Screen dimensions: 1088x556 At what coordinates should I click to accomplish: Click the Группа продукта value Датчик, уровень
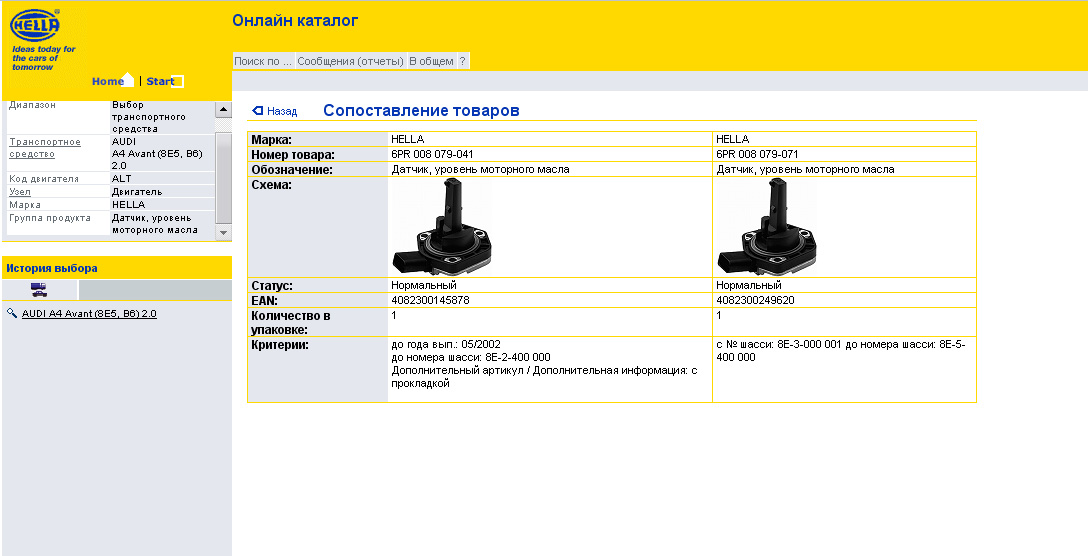pyautogui.click(x=154, y=224)
